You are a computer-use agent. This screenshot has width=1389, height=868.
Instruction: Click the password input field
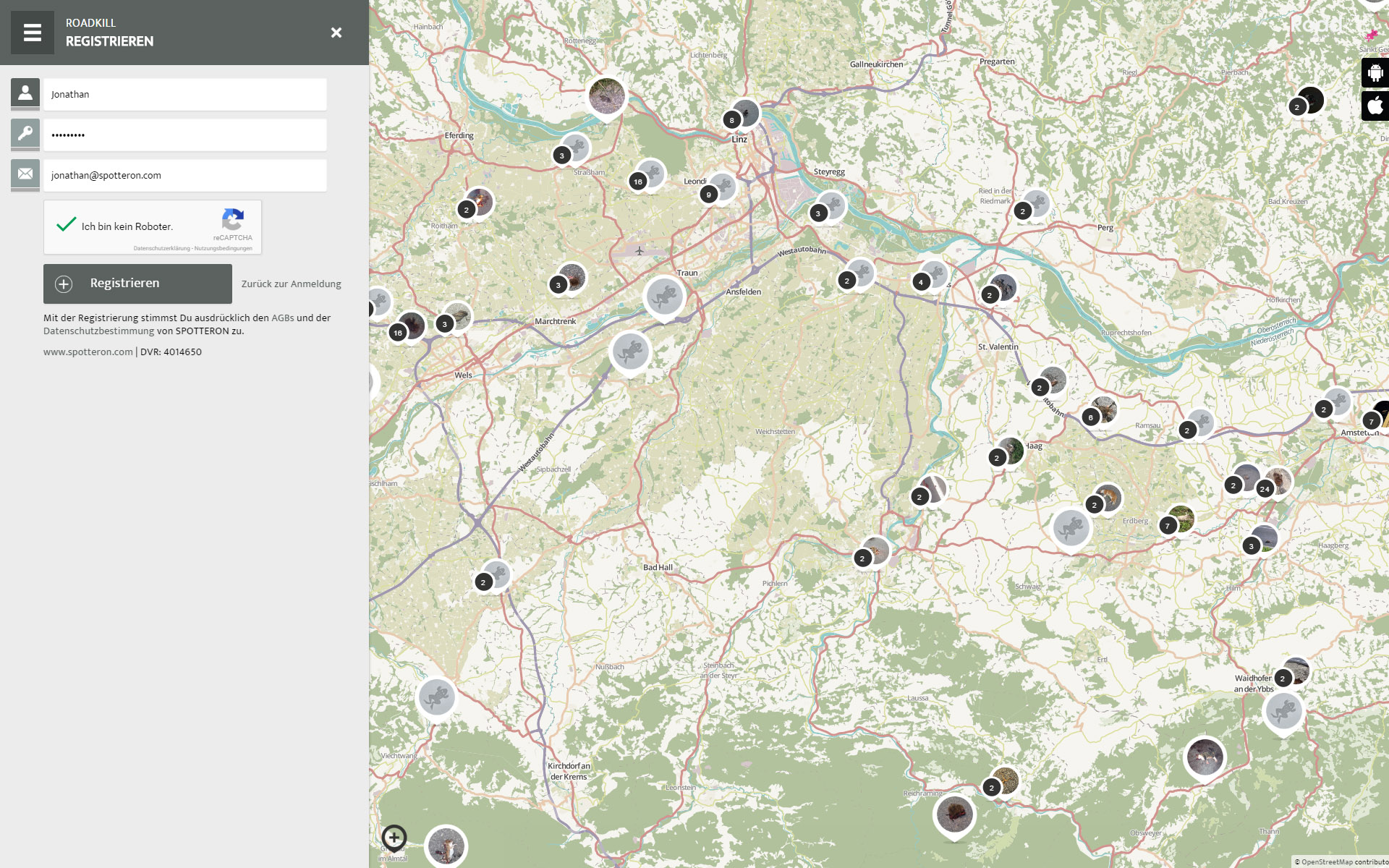185,135
